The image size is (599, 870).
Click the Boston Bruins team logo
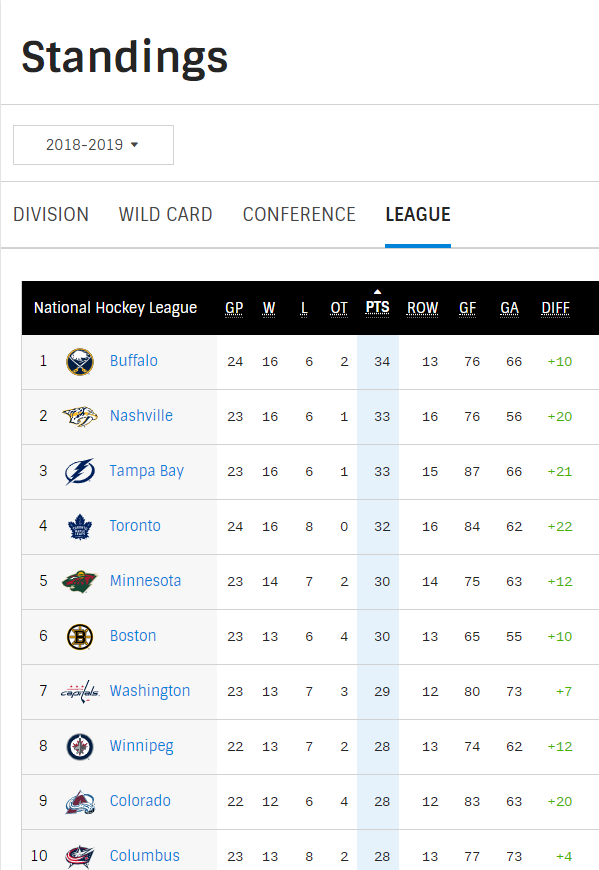point(80,636)
